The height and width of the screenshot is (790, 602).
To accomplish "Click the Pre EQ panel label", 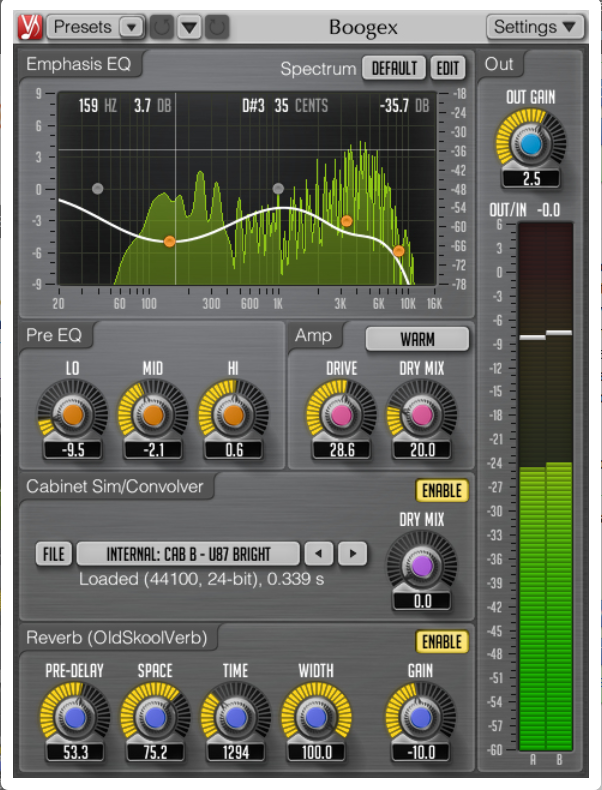I will pos(54,335).
